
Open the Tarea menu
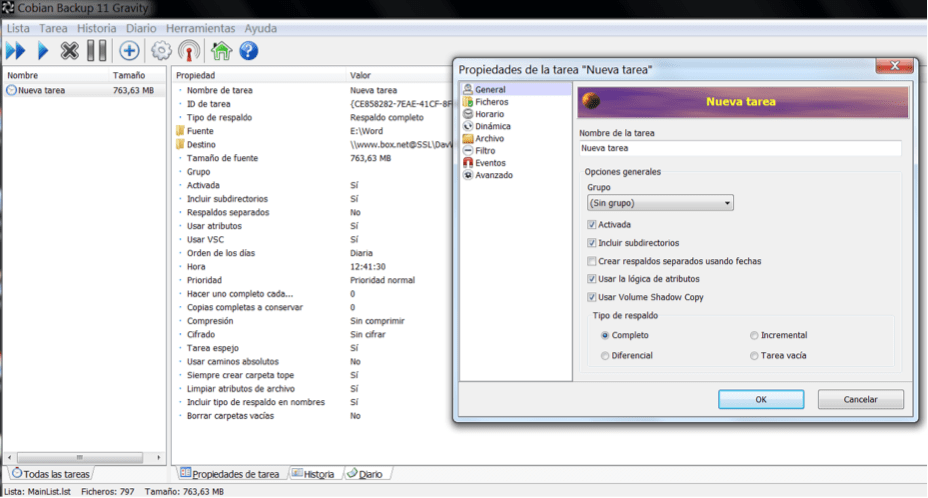pyautogui.click(x=53, y=28)
